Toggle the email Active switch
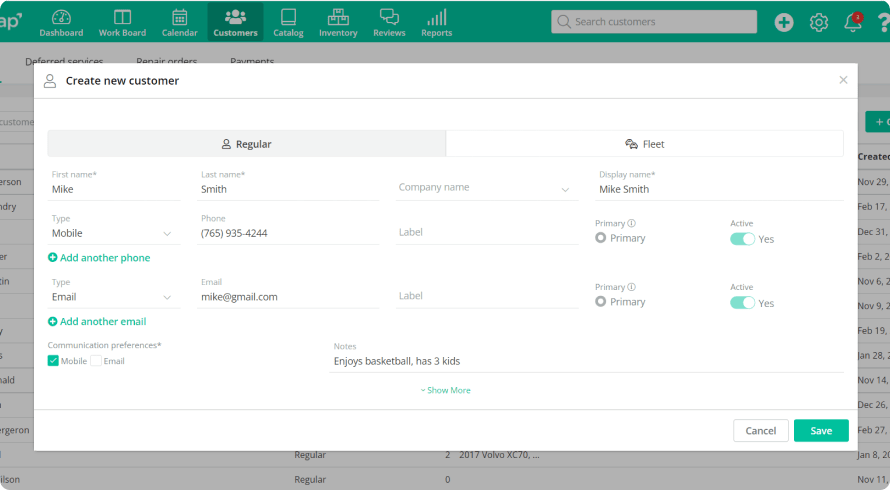 point(742,303)
